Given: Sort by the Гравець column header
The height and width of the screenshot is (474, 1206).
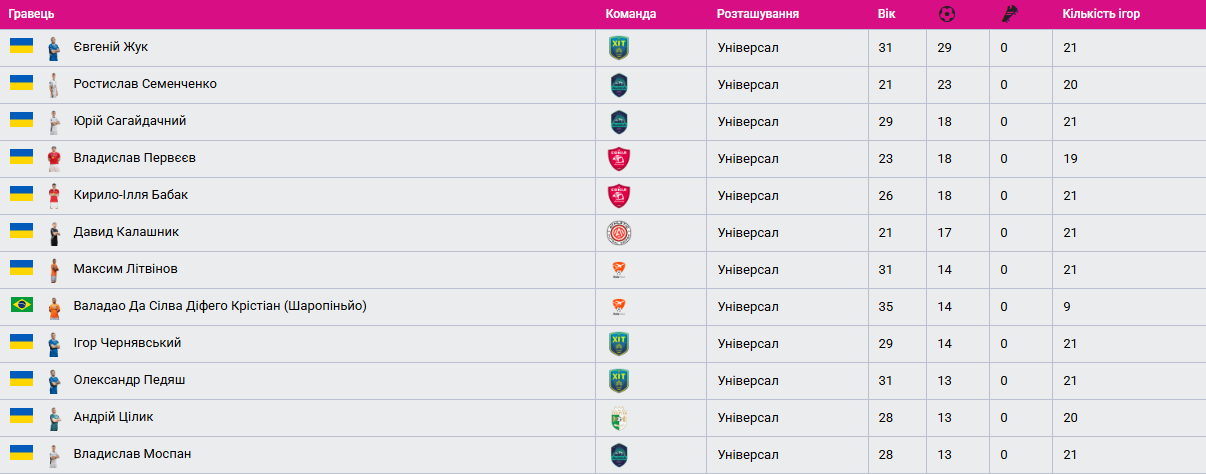Looking at the screenshot, I should 31,14.
